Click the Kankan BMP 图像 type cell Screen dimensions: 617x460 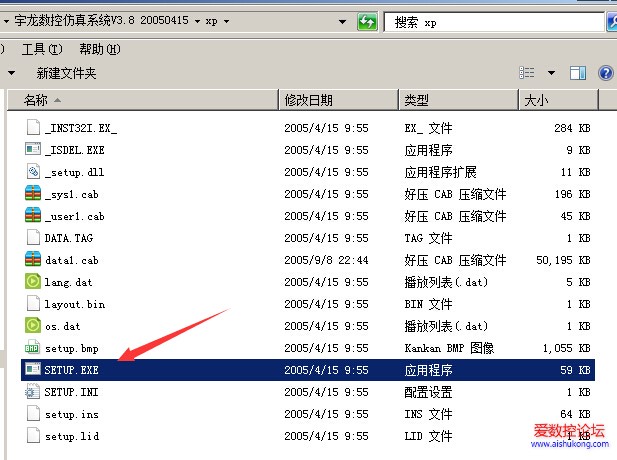[449, 348]
